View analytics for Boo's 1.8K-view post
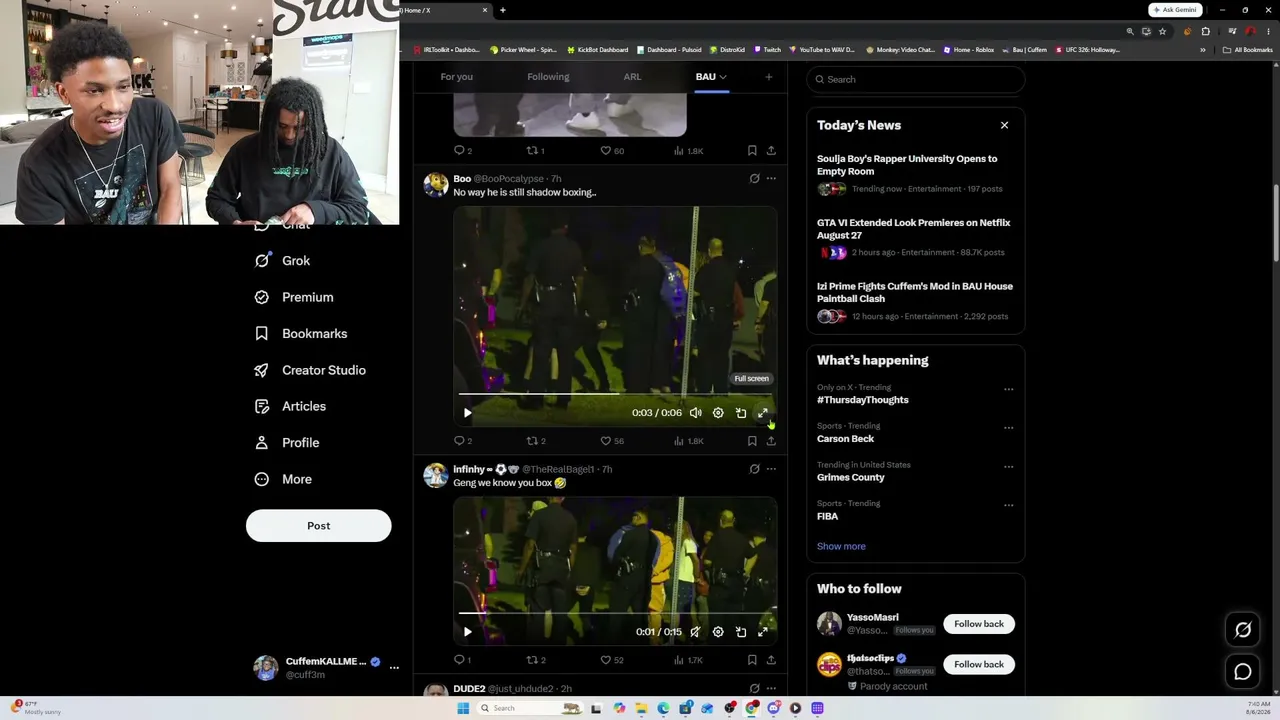Screen dimensions: 1280x720 point(688,441)
